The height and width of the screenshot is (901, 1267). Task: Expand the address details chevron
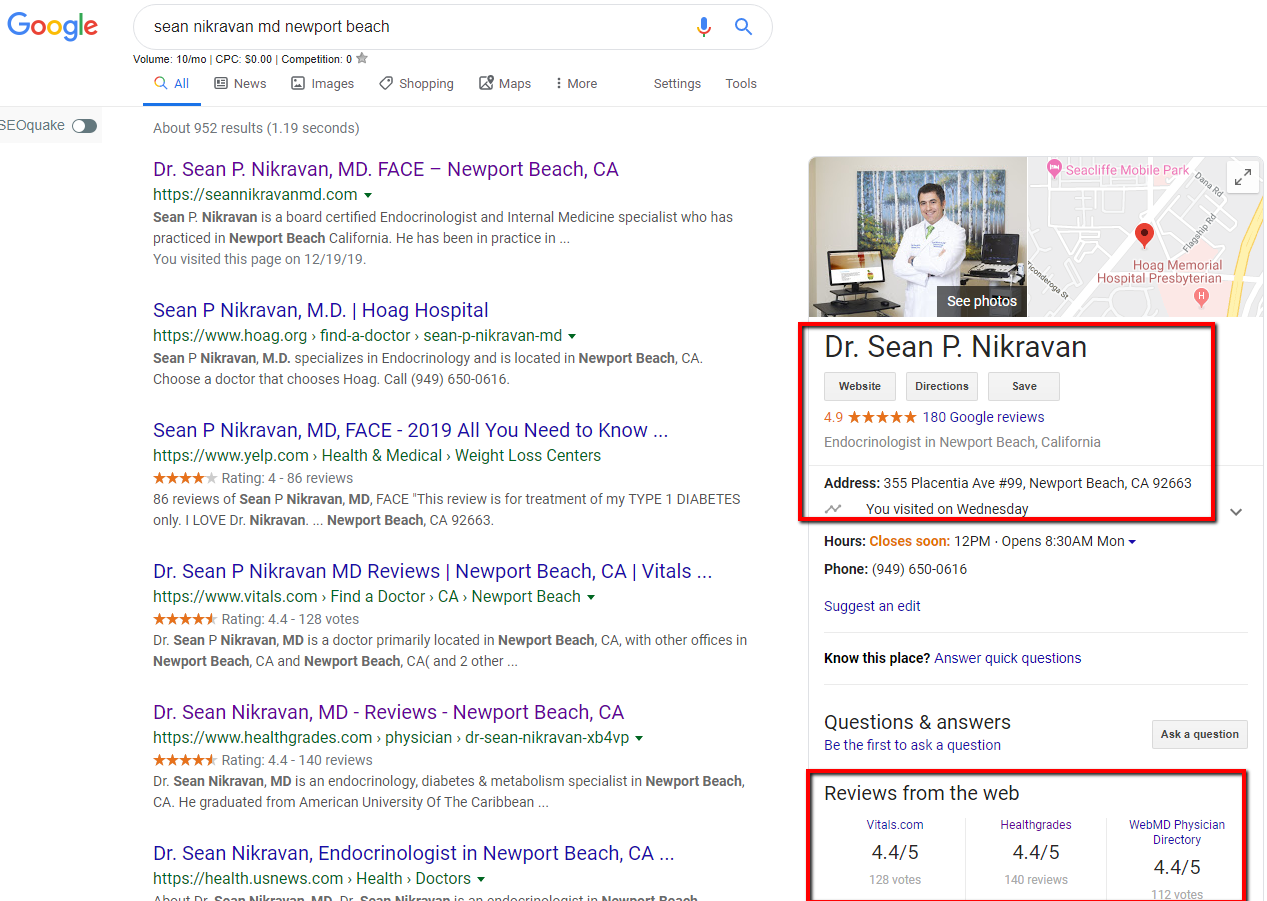[1236, 511]
